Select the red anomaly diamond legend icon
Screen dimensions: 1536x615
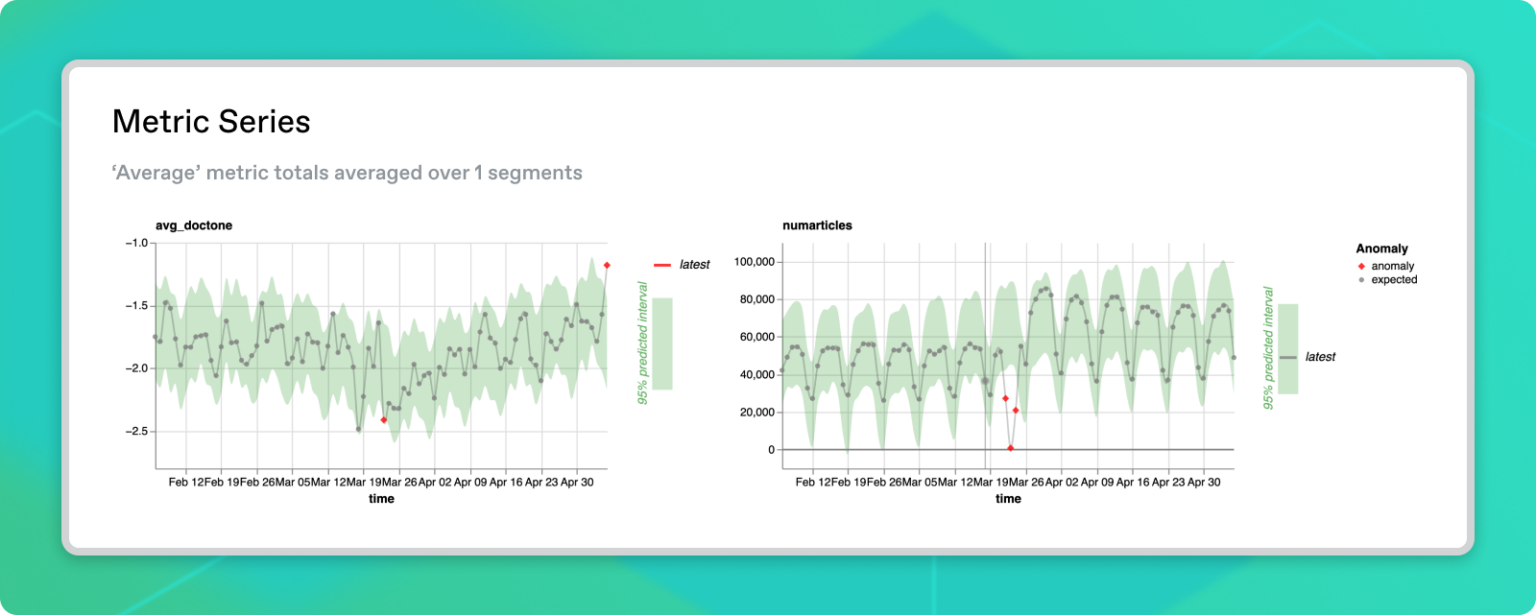click(x=1363, y=266)
